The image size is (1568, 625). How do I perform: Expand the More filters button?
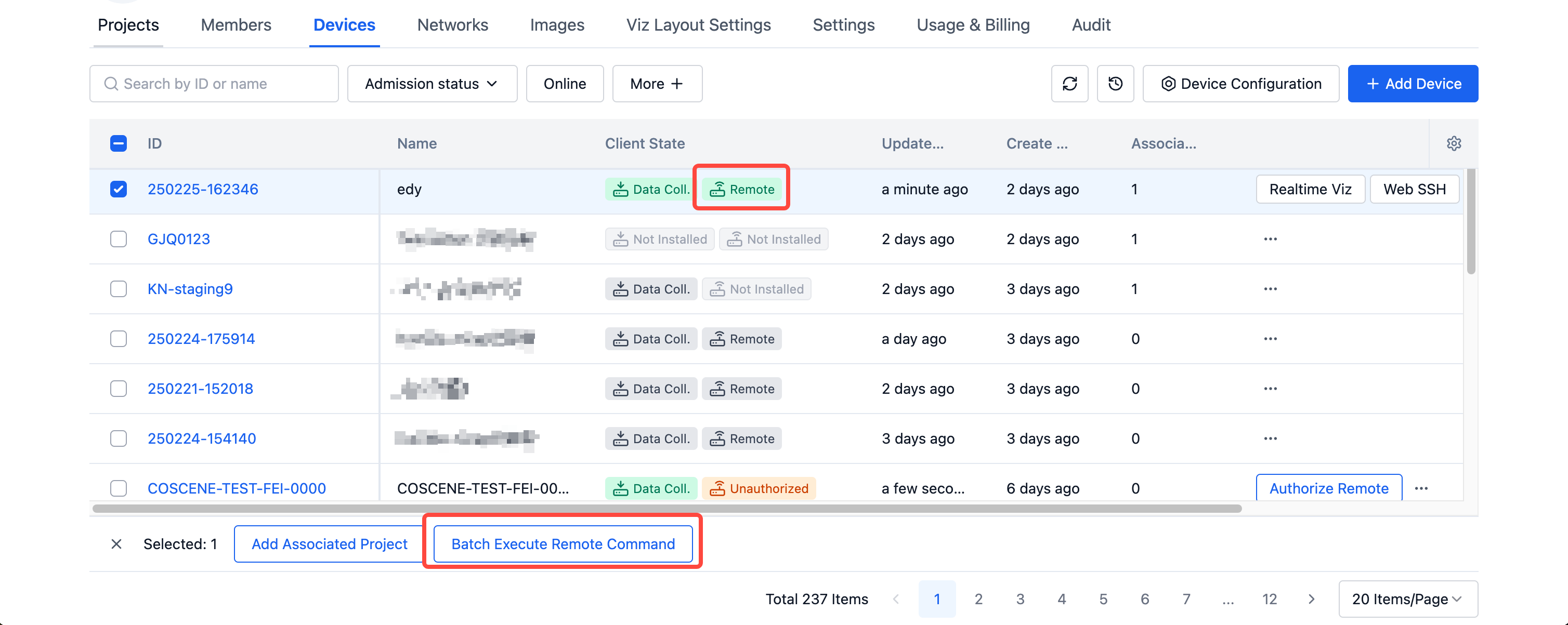point(657,83)
